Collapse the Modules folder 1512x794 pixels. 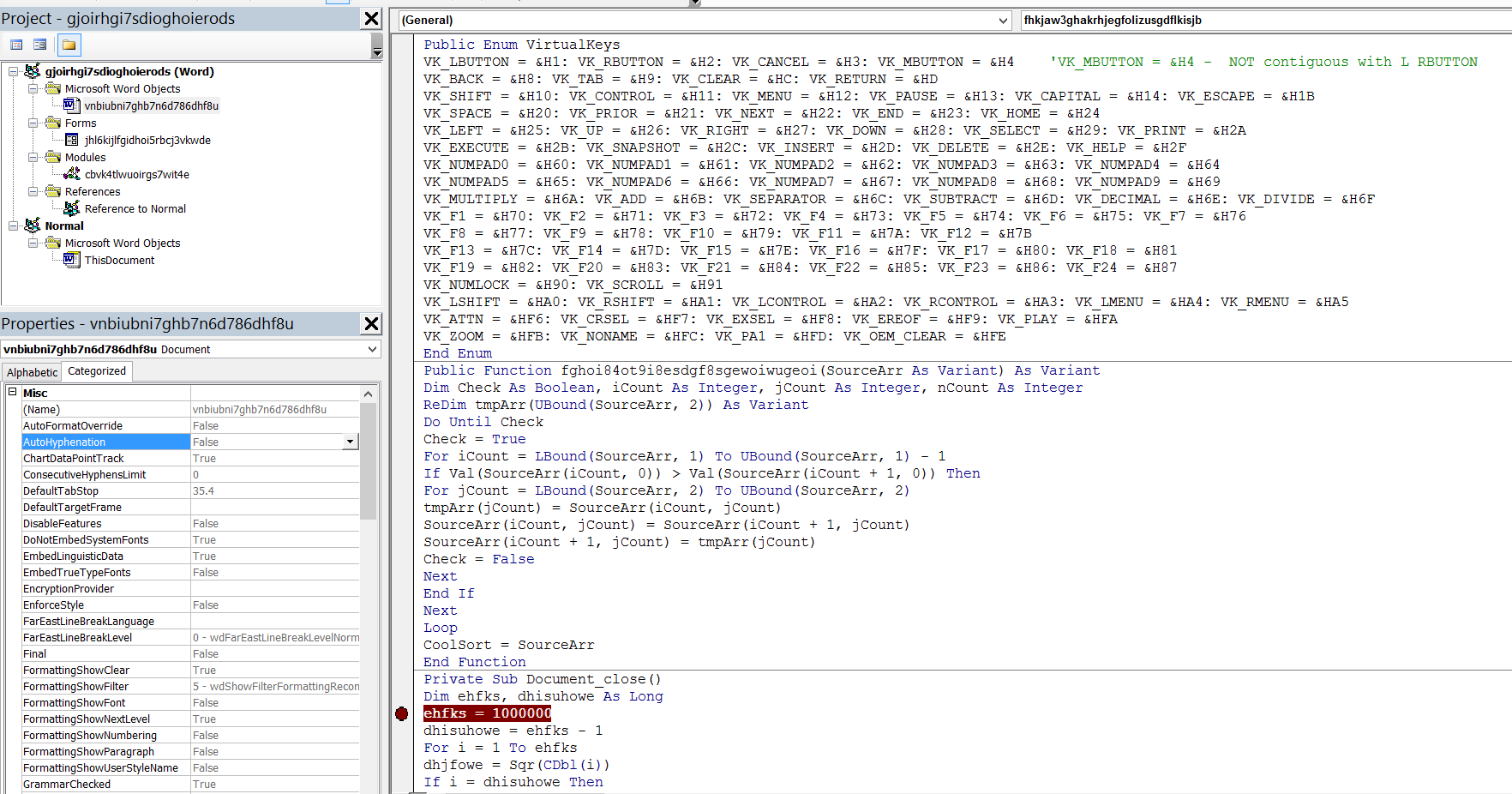point(33,157)
